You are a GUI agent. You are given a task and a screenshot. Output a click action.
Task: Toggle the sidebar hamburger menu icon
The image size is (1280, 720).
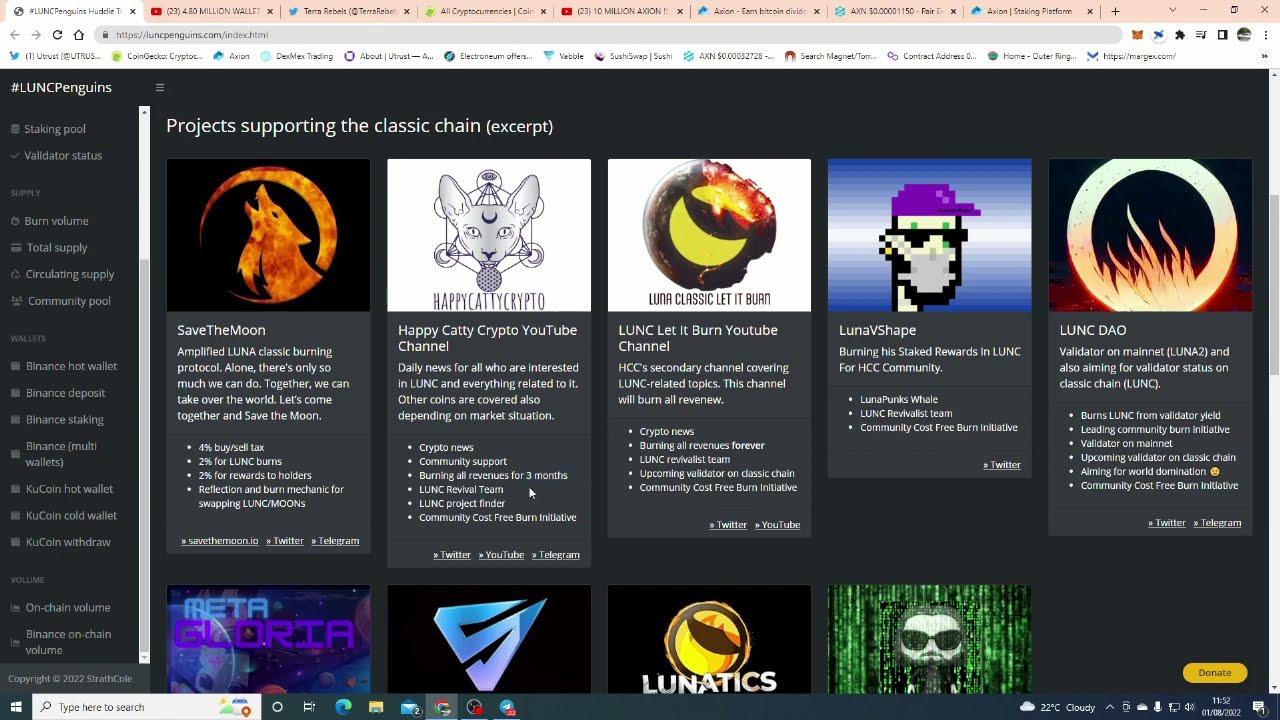[159, 87]
